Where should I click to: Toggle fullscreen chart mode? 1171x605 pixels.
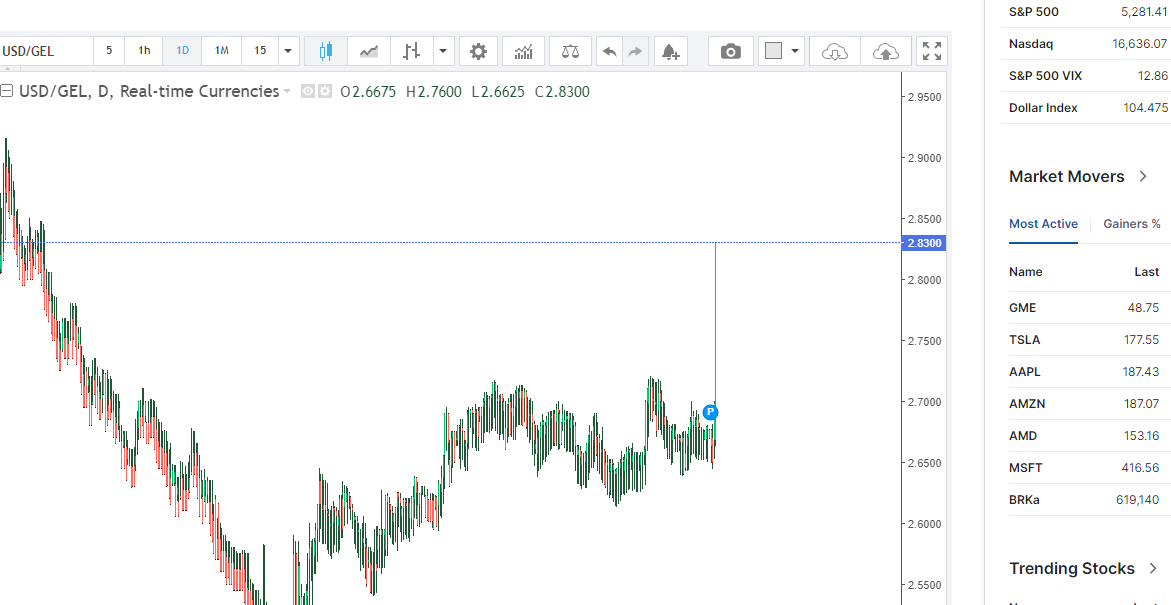[931, 51]
